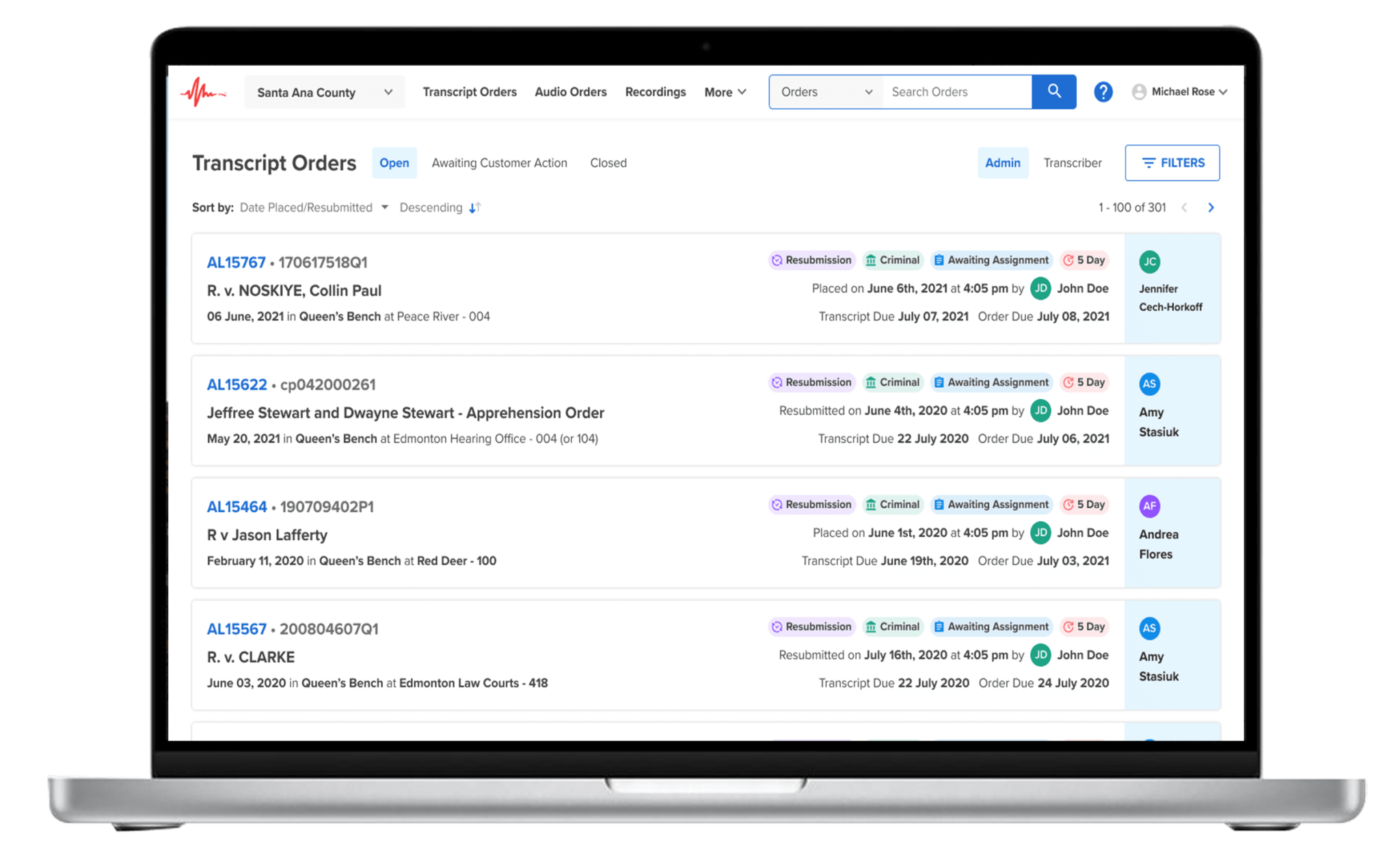
Task: Open order link AL15464
Action: [x=237, y=507]
